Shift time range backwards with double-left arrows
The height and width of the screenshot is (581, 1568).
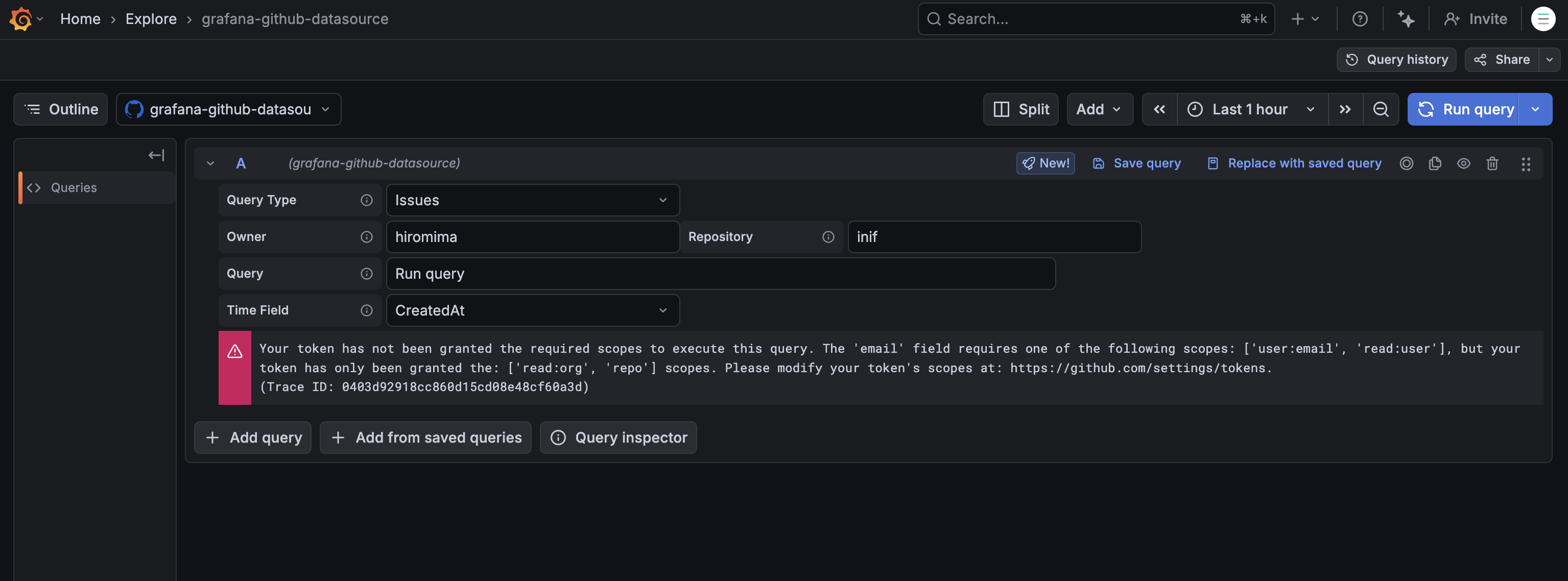(1159, 109)
